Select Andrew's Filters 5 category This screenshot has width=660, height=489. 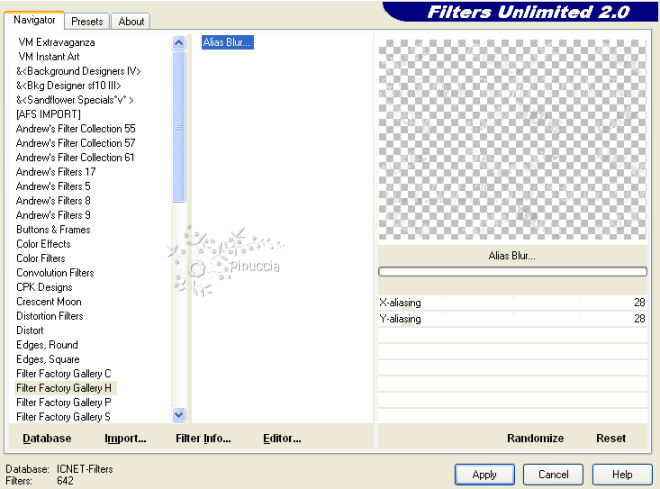point(53,186)
